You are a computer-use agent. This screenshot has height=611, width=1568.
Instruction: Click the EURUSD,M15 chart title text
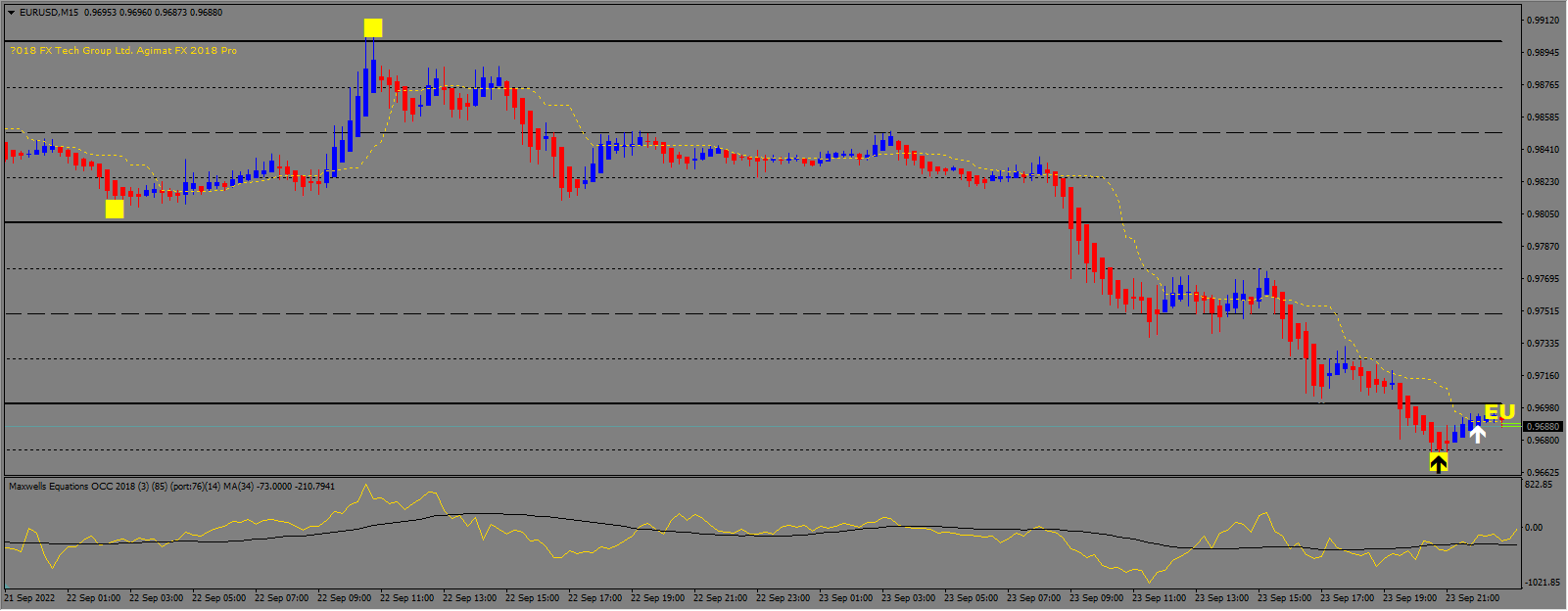pos(50,13)
